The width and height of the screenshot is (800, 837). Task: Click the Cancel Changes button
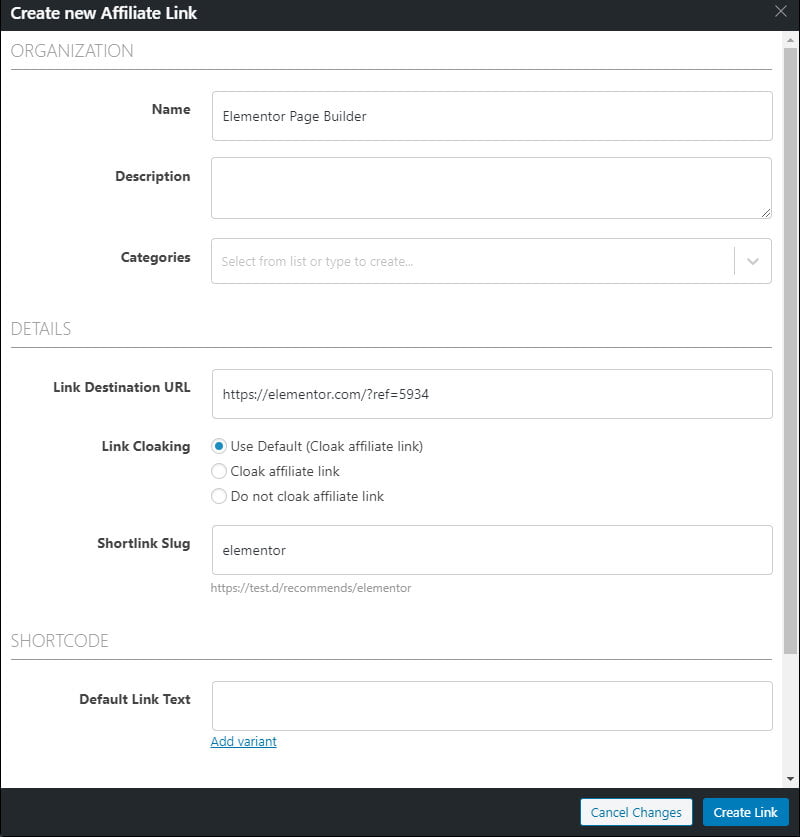[x=636, y=812]
